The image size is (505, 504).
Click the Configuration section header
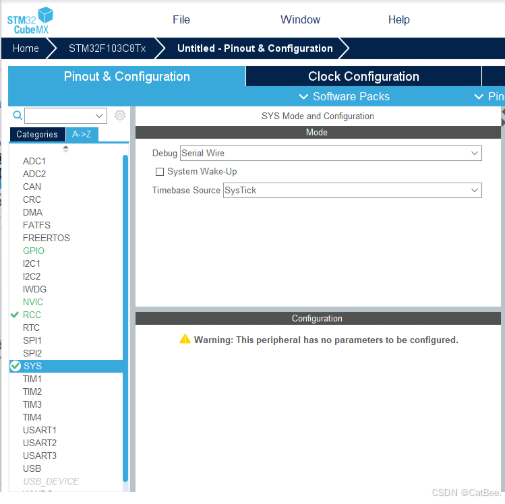click(318, 318)
